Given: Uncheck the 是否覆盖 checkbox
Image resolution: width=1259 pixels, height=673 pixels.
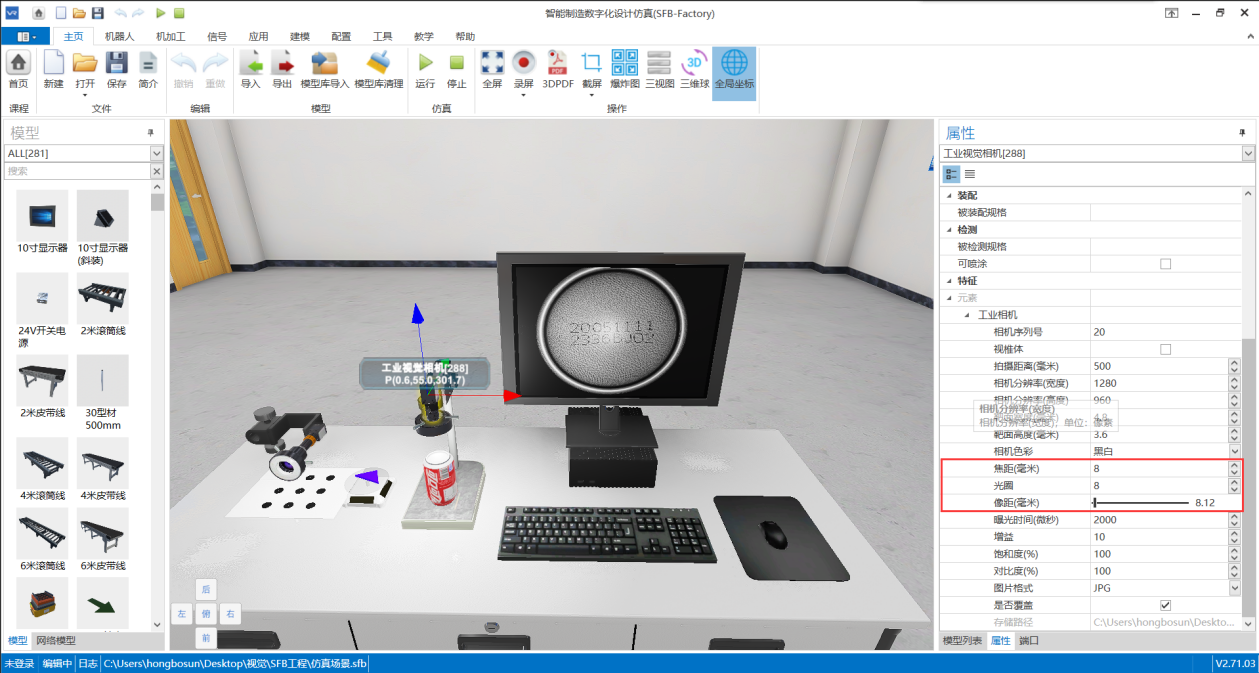Looking at the screenshot, I should tap(1165, 605).
